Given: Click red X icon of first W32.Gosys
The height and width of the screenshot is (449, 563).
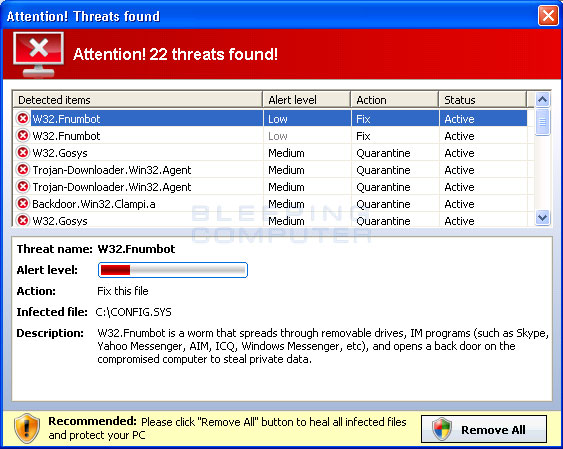Looking at the screenshot, I should click(x=23, y=153).
